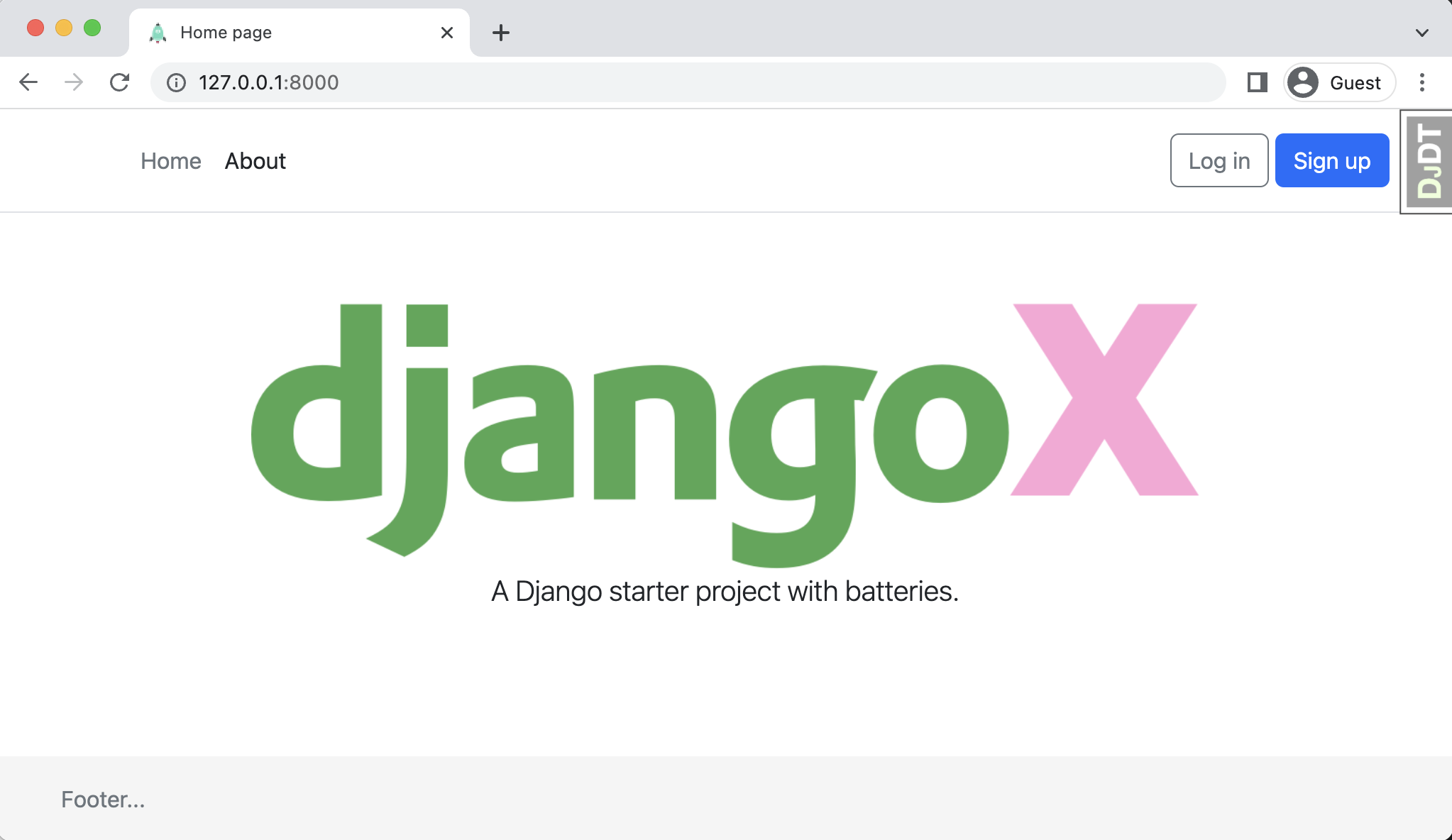Click the browser back arrow
The height and width of the screenshot is (840, 1452).
tap(28, 82)
